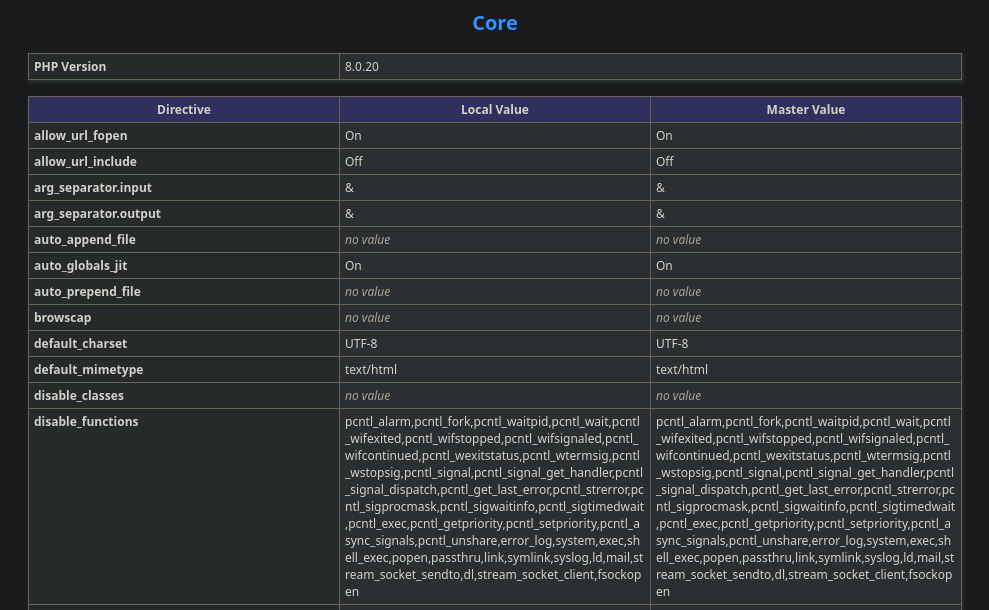Select auto_globals_jit Local Value On
The image size is (989, 610).
click(x=353, y=266)
